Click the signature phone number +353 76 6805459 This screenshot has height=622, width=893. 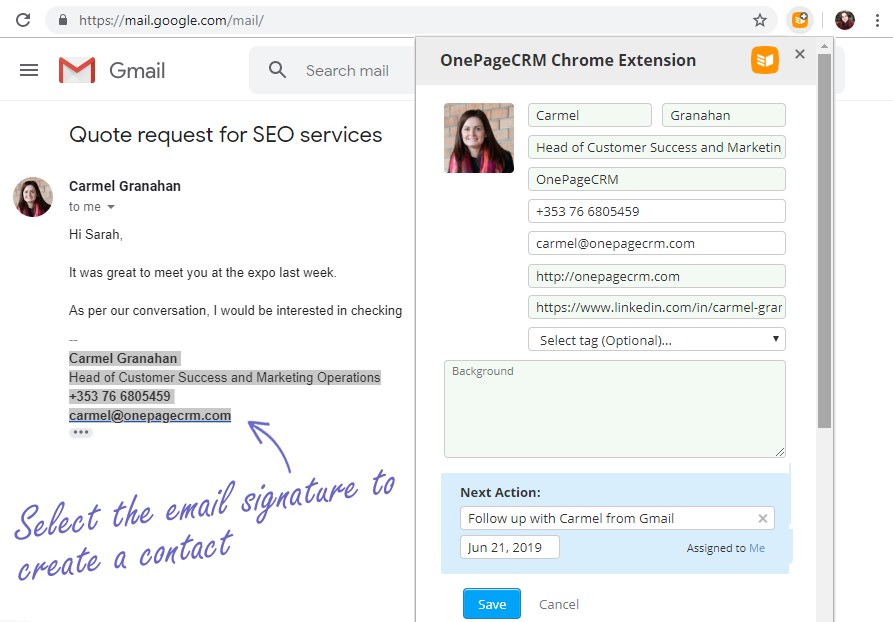[120, 396]
